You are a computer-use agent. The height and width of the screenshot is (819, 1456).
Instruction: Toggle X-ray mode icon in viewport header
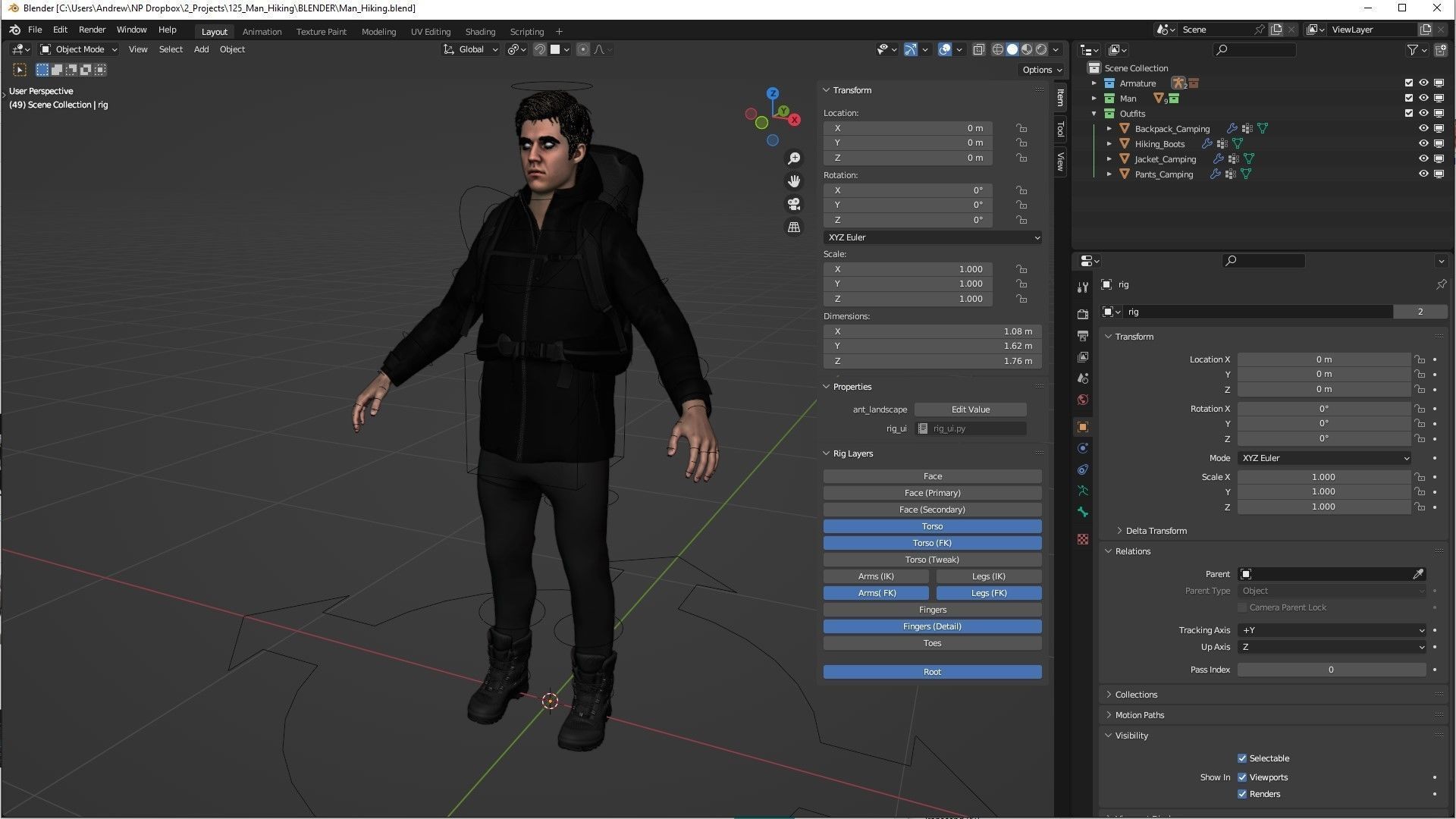[x=979, y=49]
